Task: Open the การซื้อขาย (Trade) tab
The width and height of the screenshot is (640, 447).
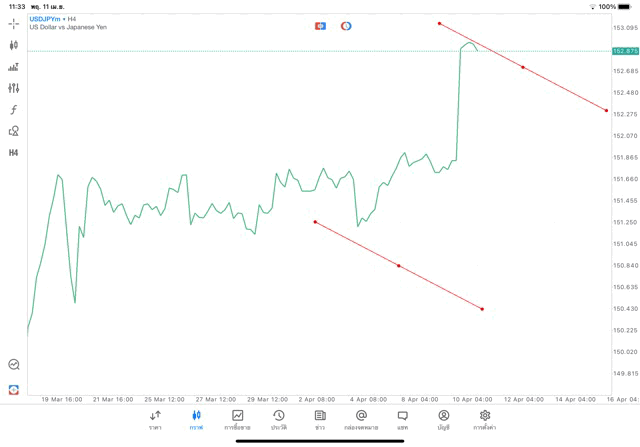Action: pyautogui.click(x=237, y=420)
